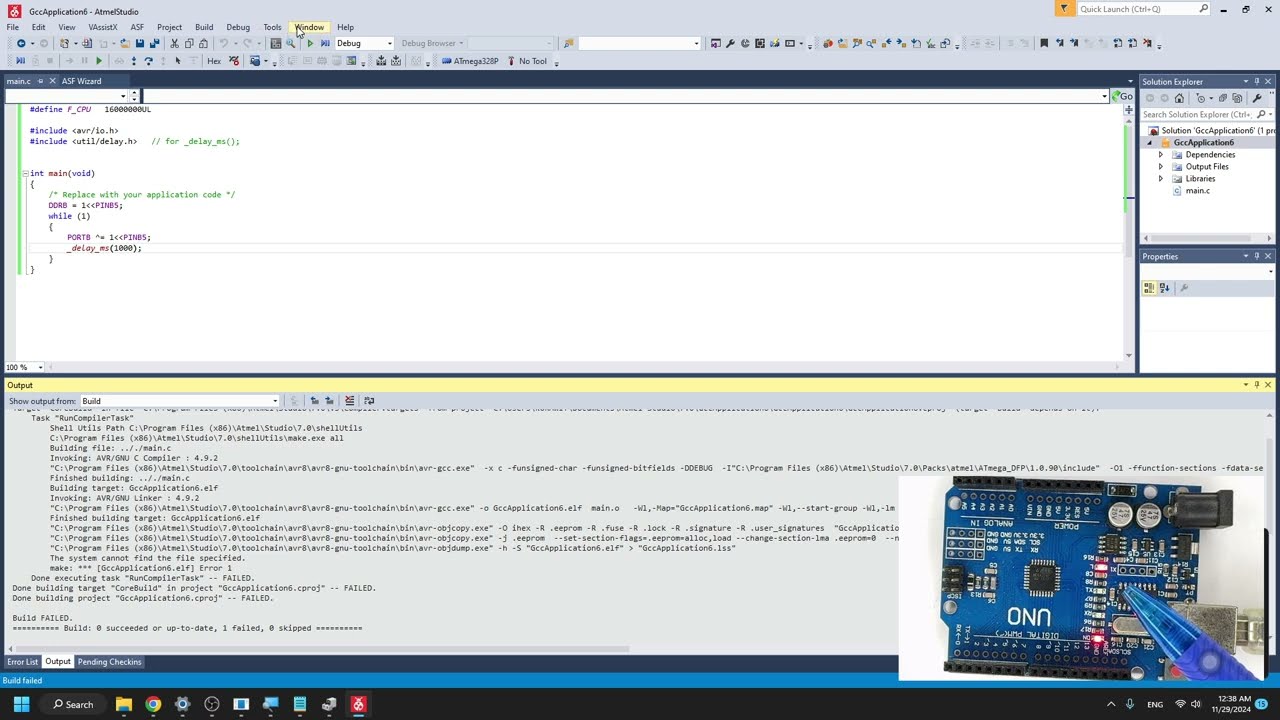Click the Build failed status text
The height and width of the screenshot is (720, 1280).
pos(22,681)
